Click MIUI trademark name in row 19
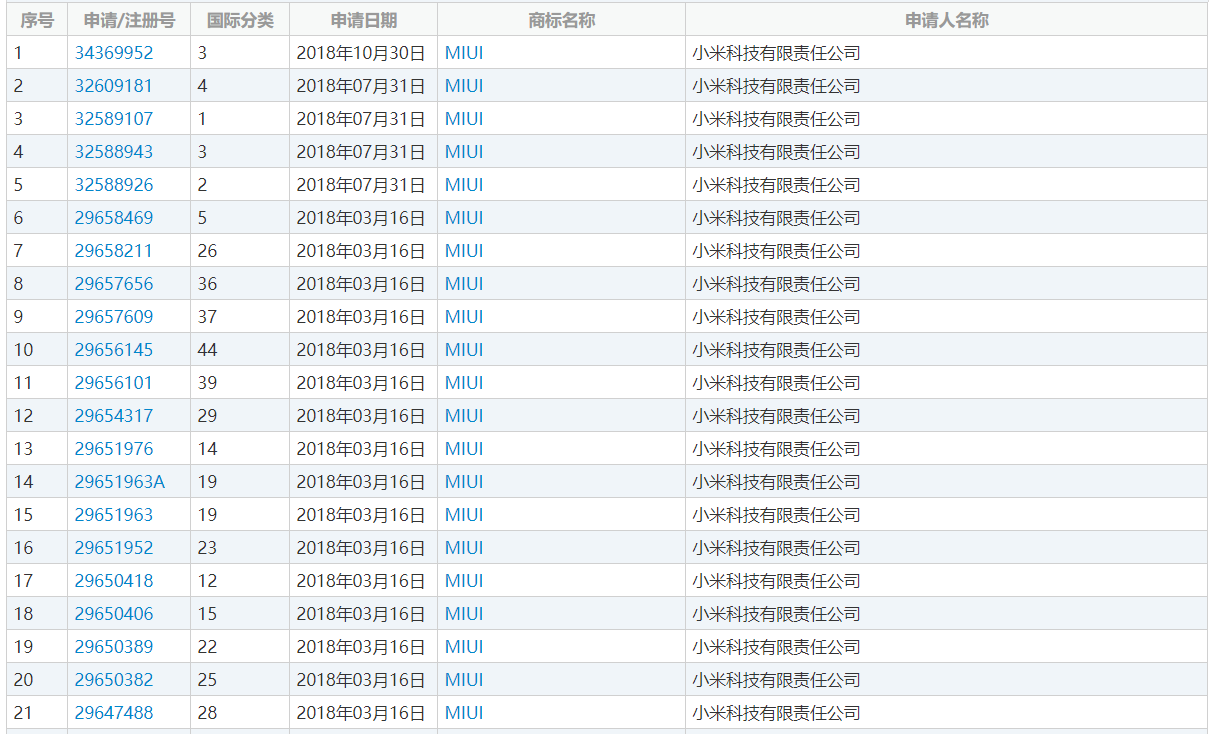This screenshot has height=734, width=1213. coord(464,647)
